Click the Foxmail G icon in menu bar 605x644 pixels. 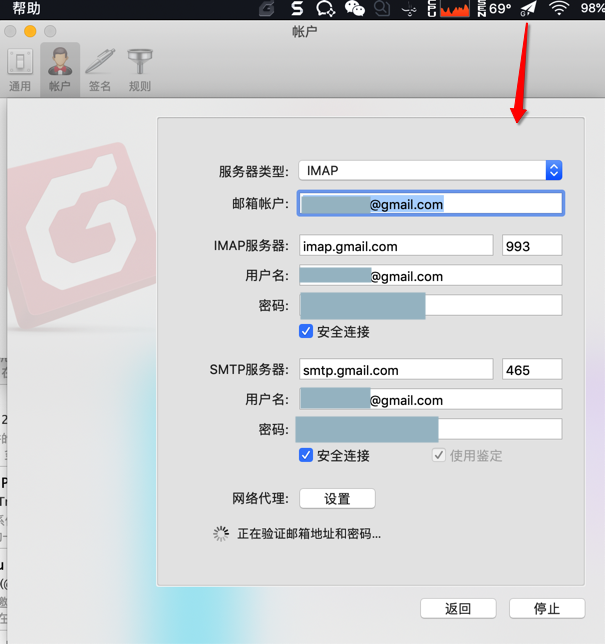pos(267,9)
